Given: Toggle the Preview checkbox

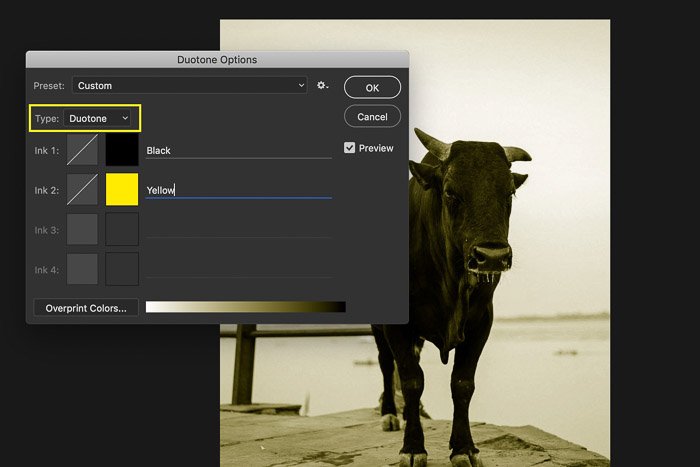Looking at the screenshot, I should pos(350,148).
